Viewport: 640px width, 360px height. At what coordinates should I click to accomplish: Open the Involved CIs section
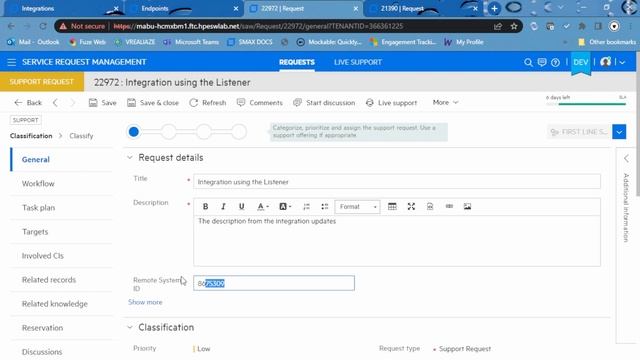coord(61,256)
